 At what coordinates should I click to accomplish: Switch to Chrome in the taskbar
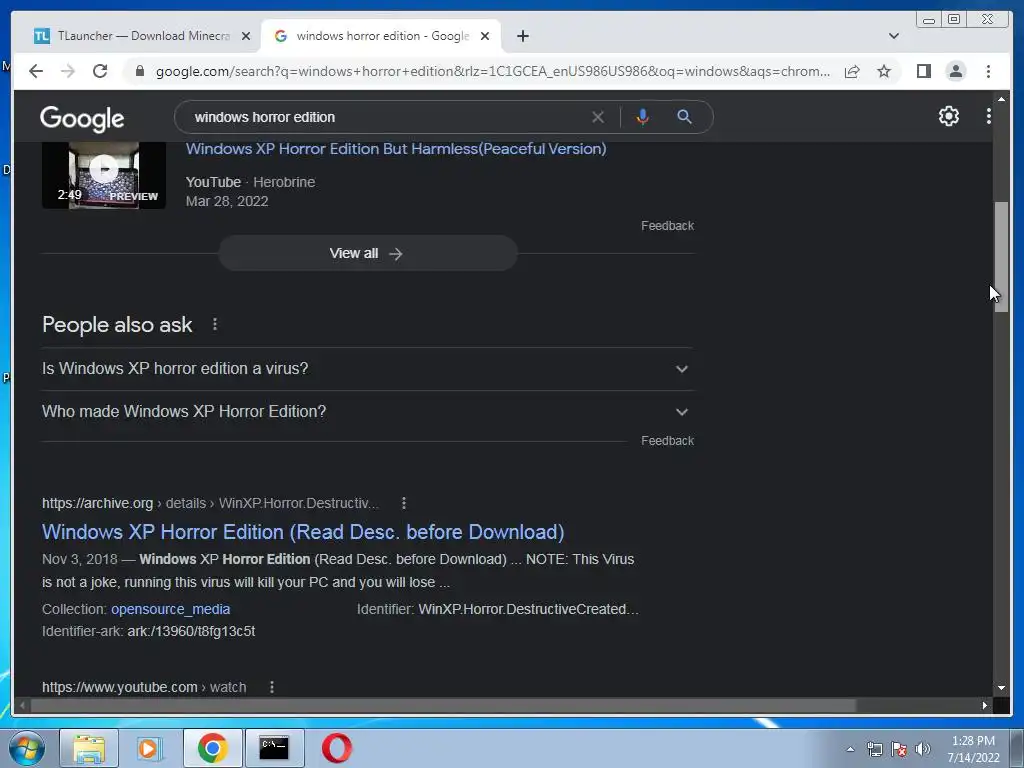(212, 748)
